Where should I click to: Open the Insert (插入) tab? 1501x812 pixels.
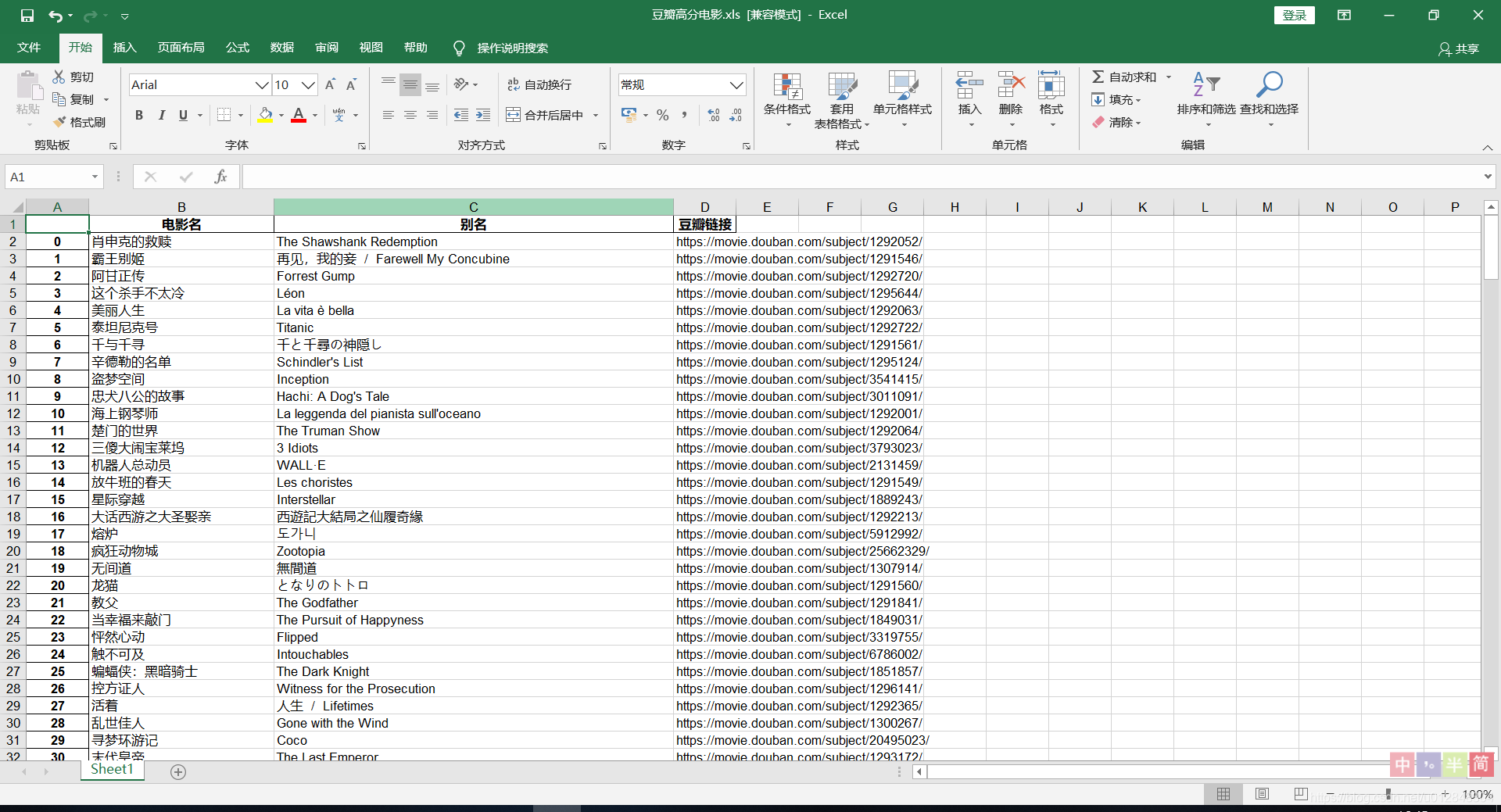point(125,48)
